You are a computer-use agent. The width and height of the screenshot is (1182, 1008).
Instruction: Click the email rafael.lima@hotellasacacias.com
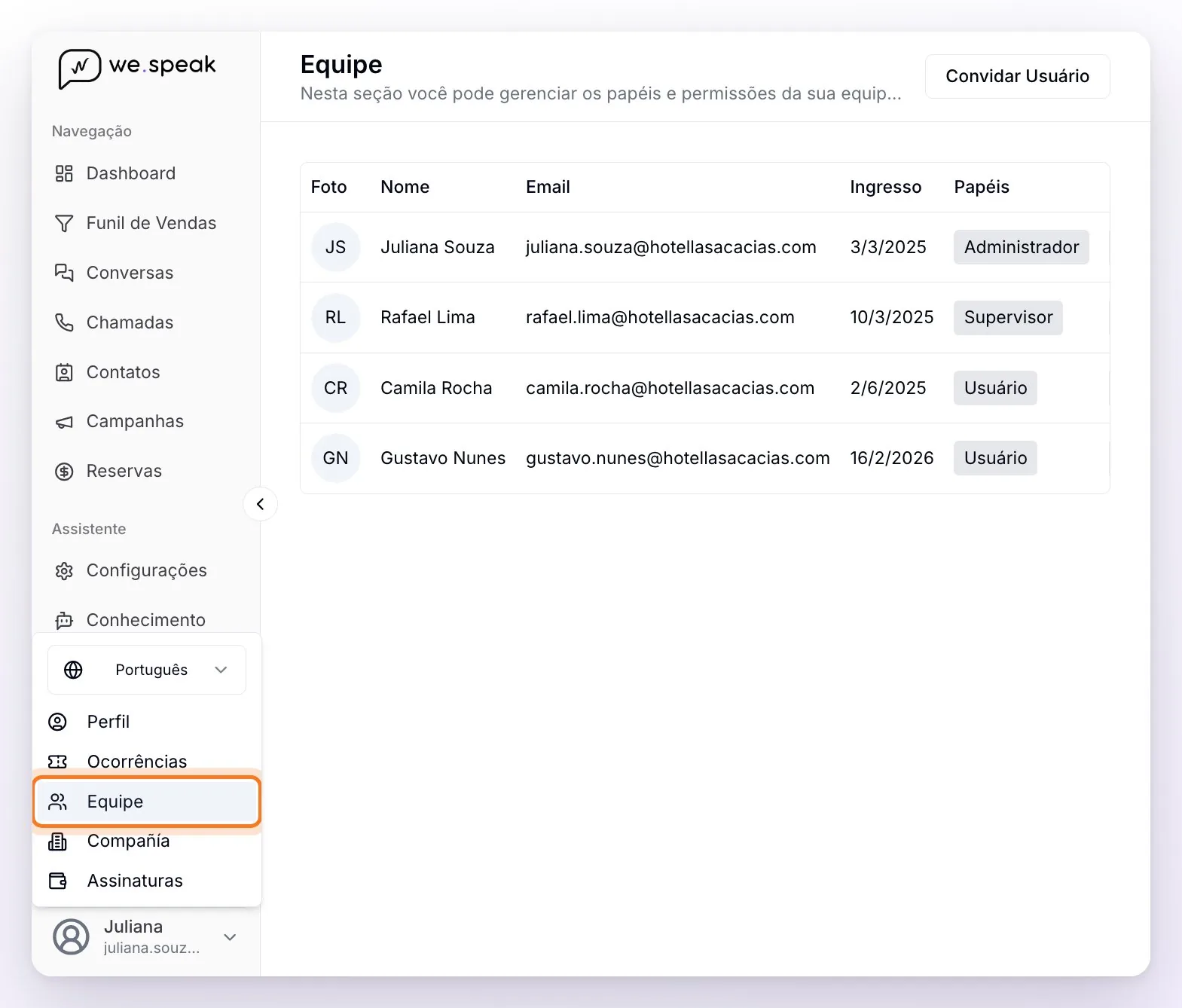[660, 317]
